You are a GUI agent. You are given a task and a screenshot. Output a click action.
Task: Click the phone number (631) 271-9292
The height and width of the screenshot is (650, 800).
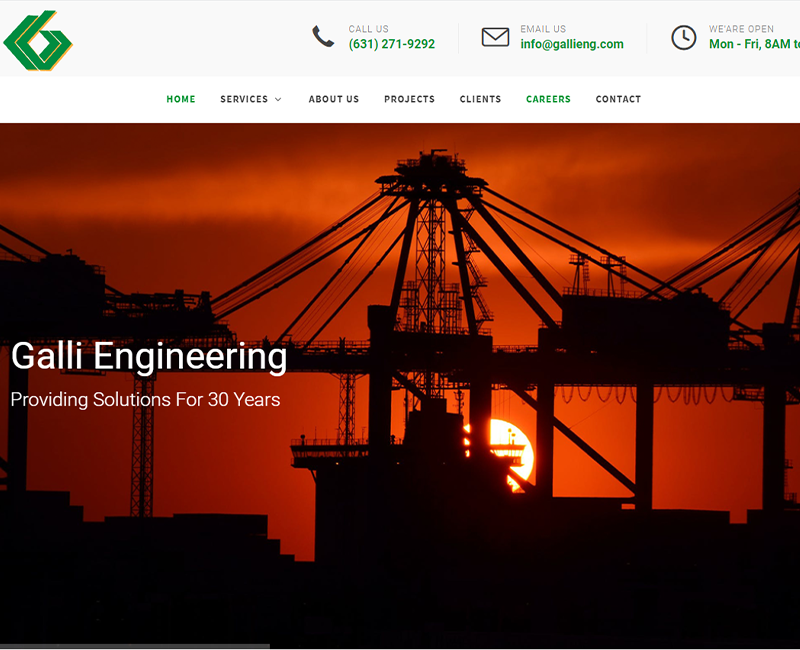391,45
